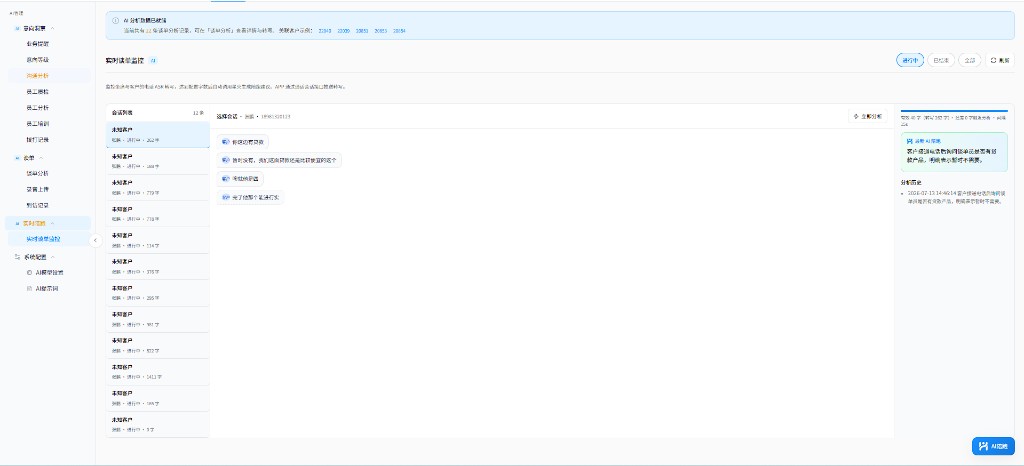Collapse the 系统配置 sidebar group
This screenshot has height=466, width=1024.
(x=53, y=257)
